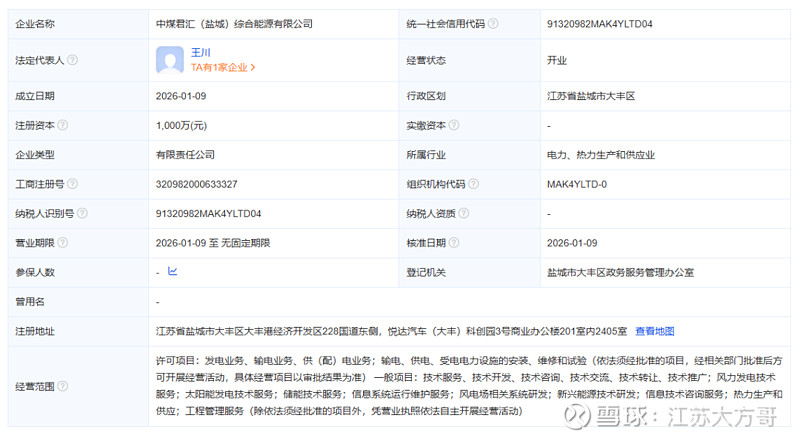Click help icon beside 经营范围

(x=63, y=386)
